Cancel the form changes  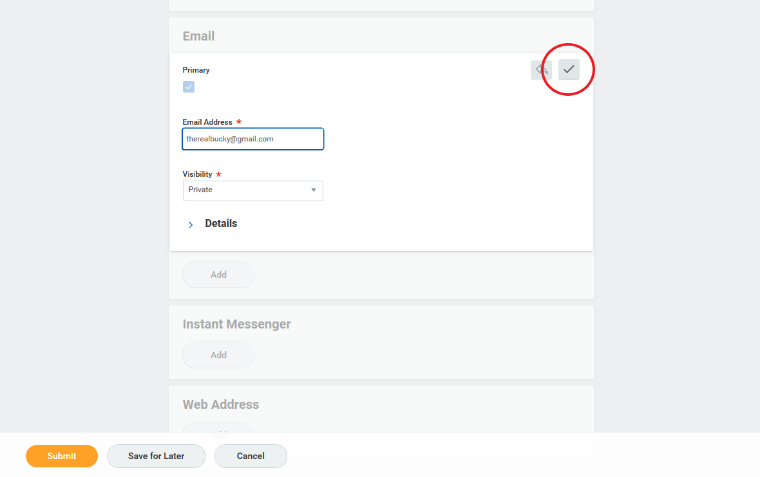[x=250, y=456]
